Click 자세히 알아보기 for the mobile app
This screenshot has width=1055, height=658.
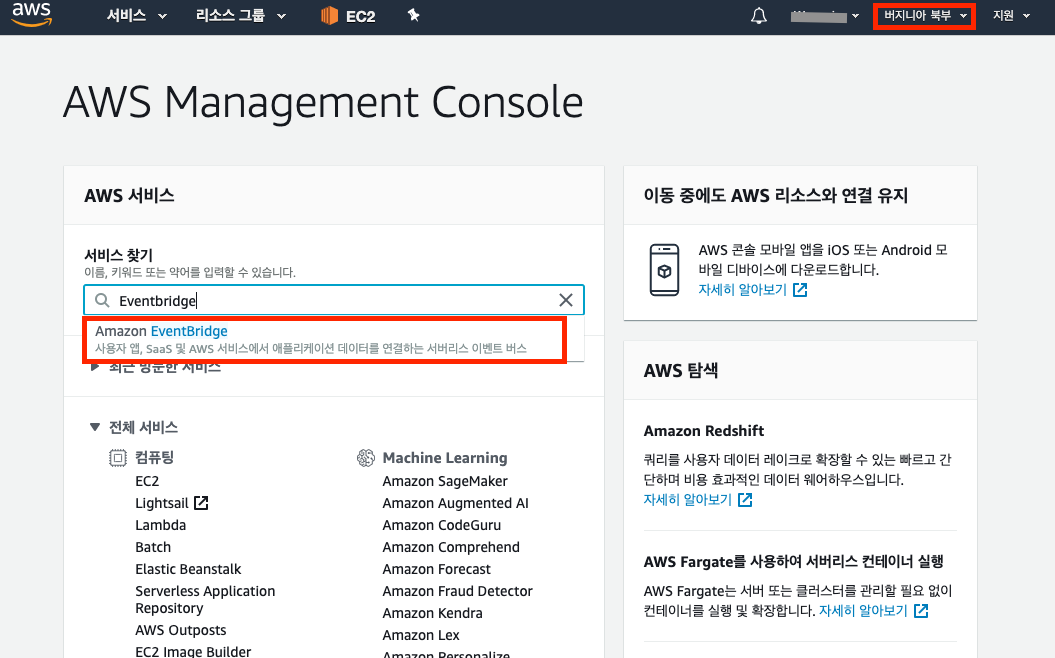tap(742, 290)
